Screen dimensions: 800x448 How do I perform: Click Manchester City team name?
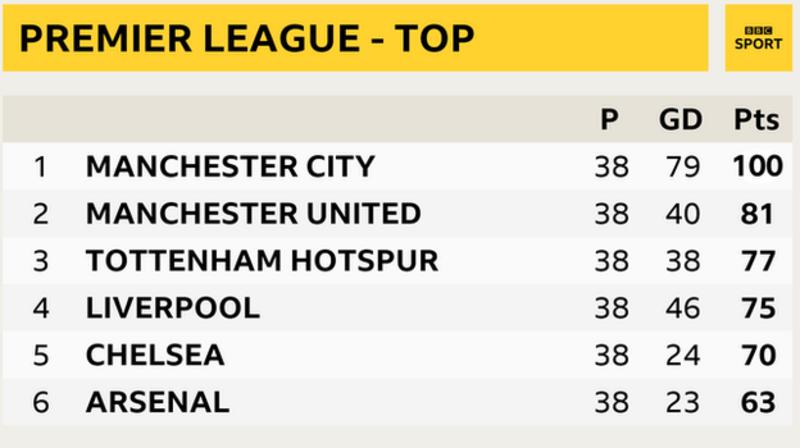tap(231, 166)
